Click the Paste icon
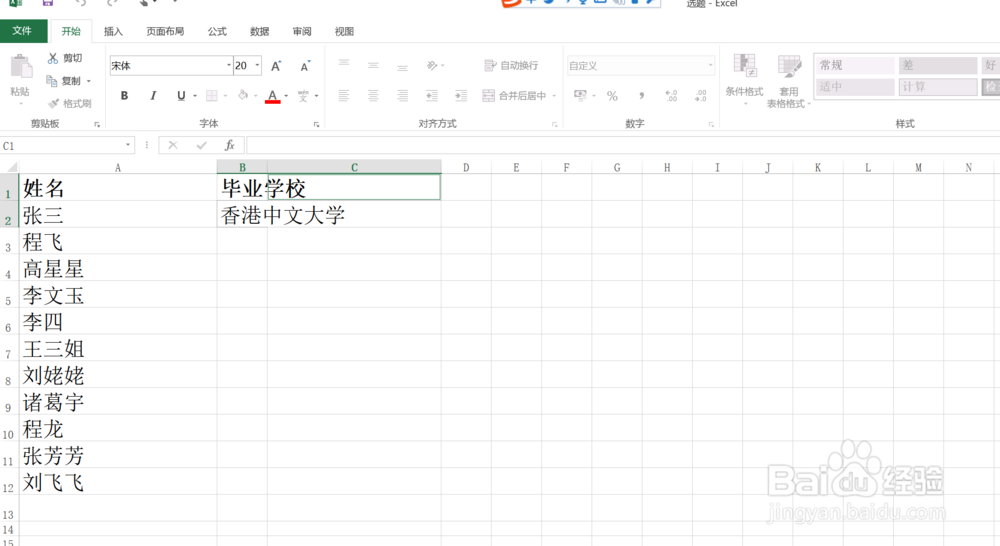This screenshot has height=546, width=1000. click(20, 66)
